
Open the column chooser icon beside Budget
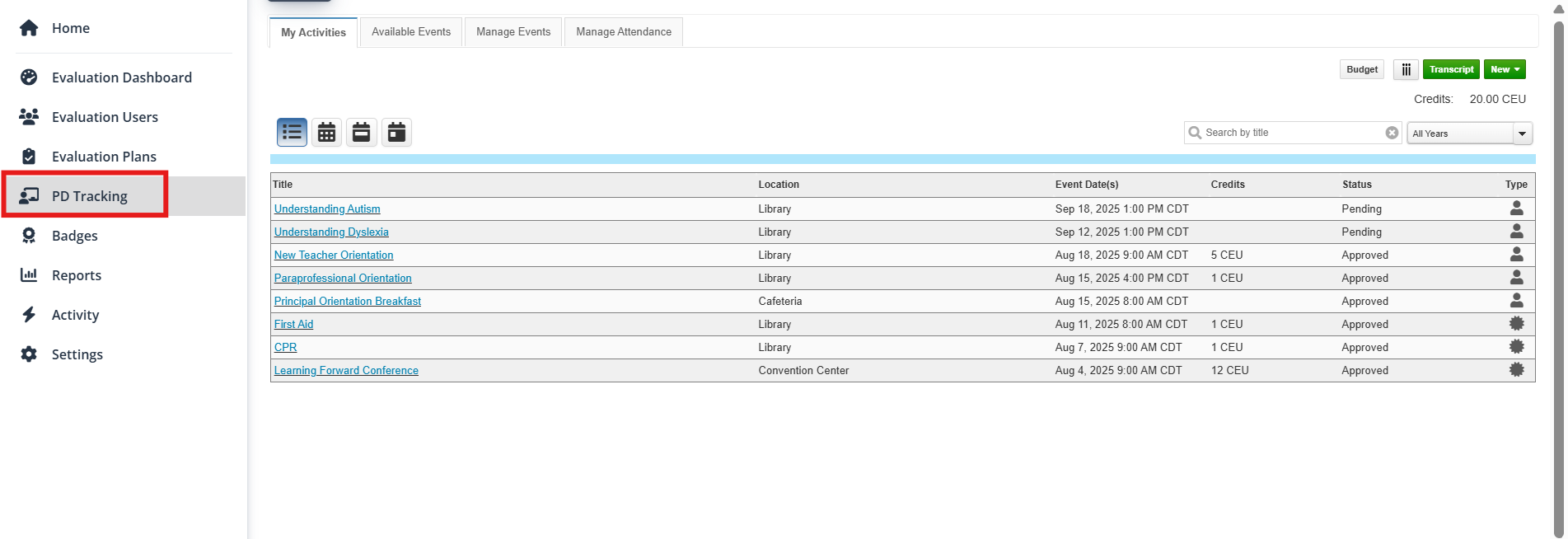coord(1406,69)
